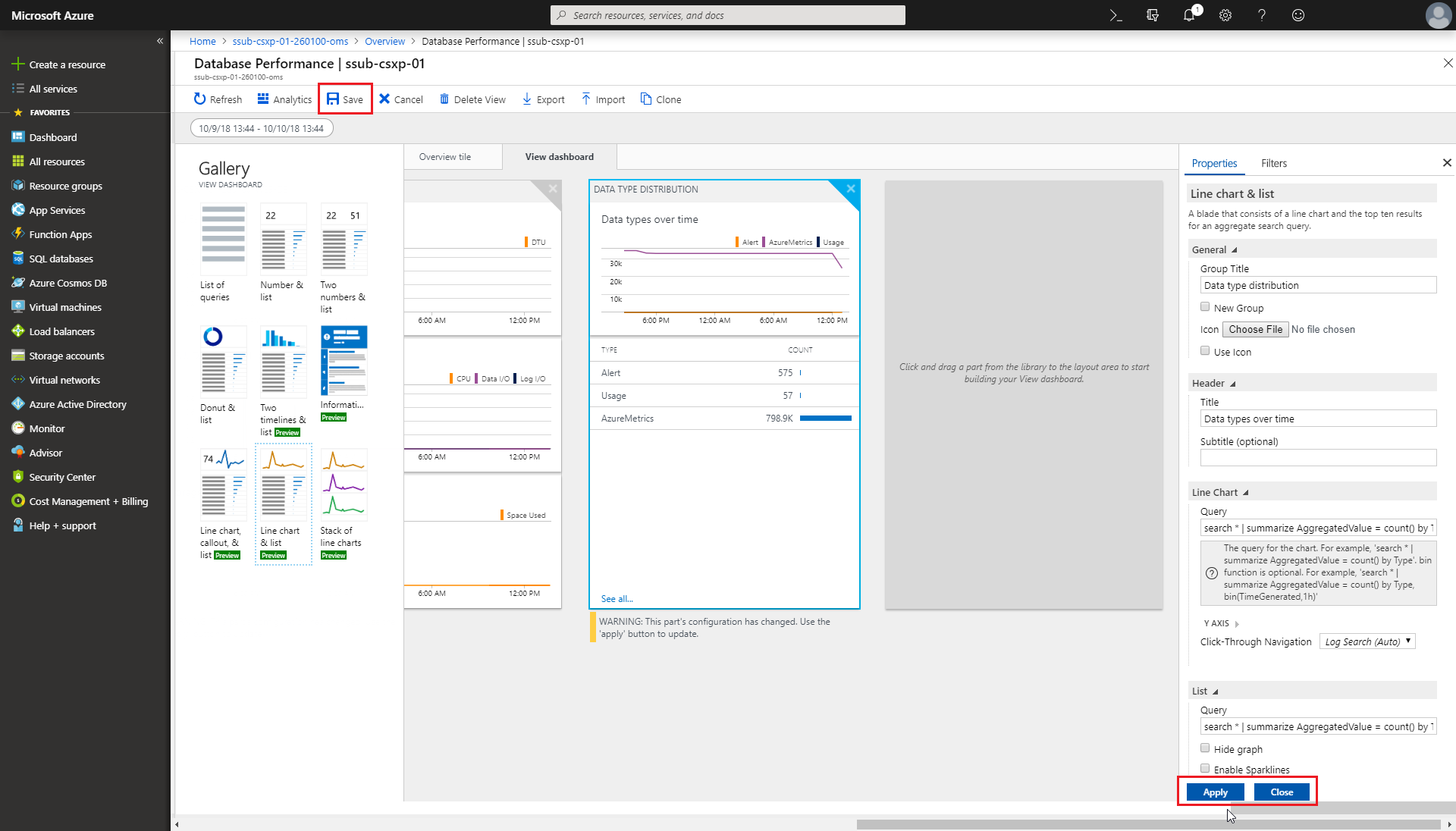Export the current view
The width and height of the screenshot is (1456, 831).
[x=526, y=99]
